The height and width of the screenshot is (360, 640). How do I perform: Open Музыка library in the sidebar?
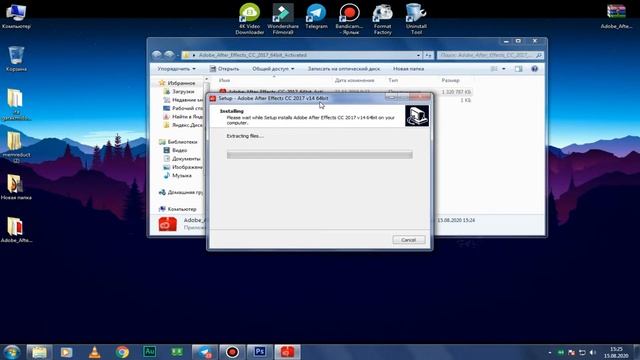(x=182, y=176)
